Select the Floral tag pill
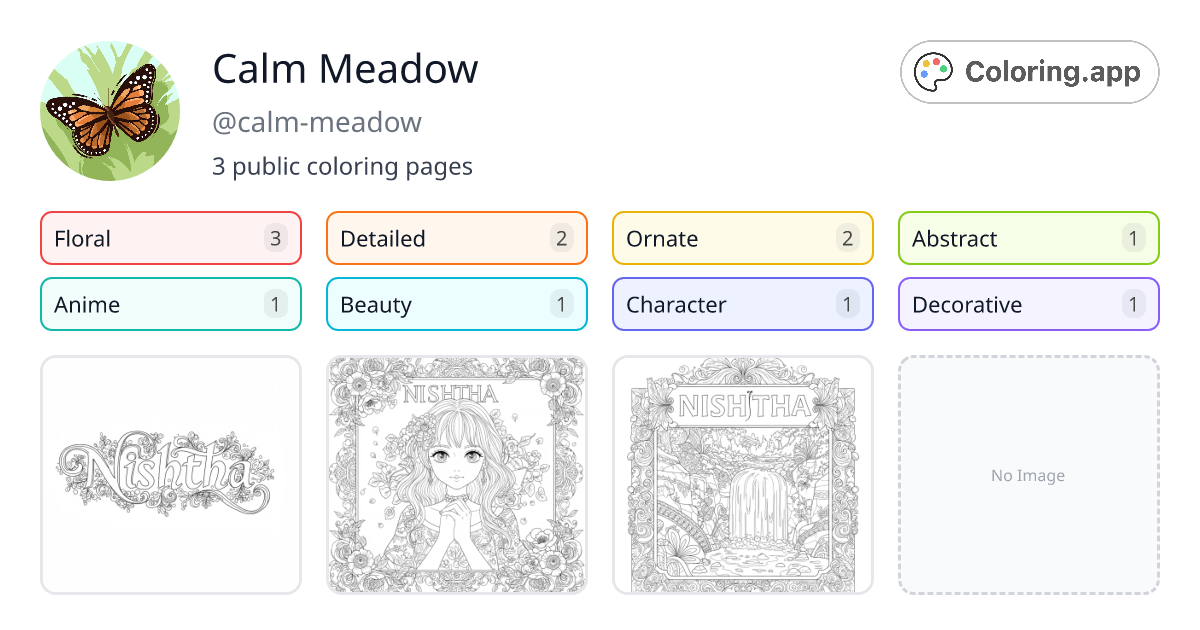The width and height of the screenshot is (1200, 630). point(170,238)
